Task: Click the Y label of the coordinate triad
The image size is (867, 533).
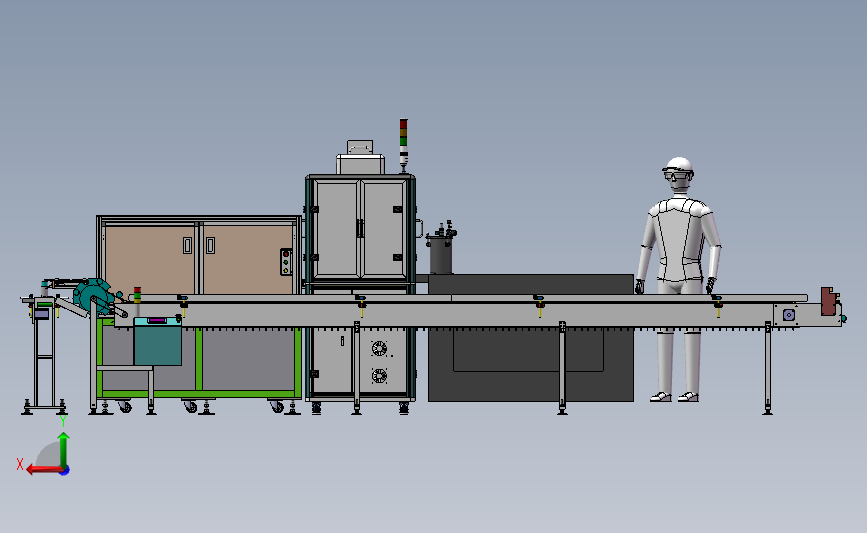Action: click(63, 422)
